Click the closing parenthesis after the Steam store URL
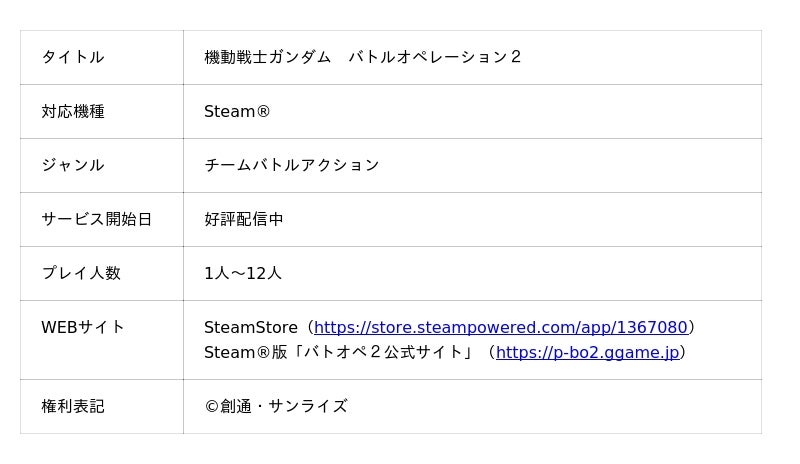The image size is (800, 464). (x=692, y=327)
